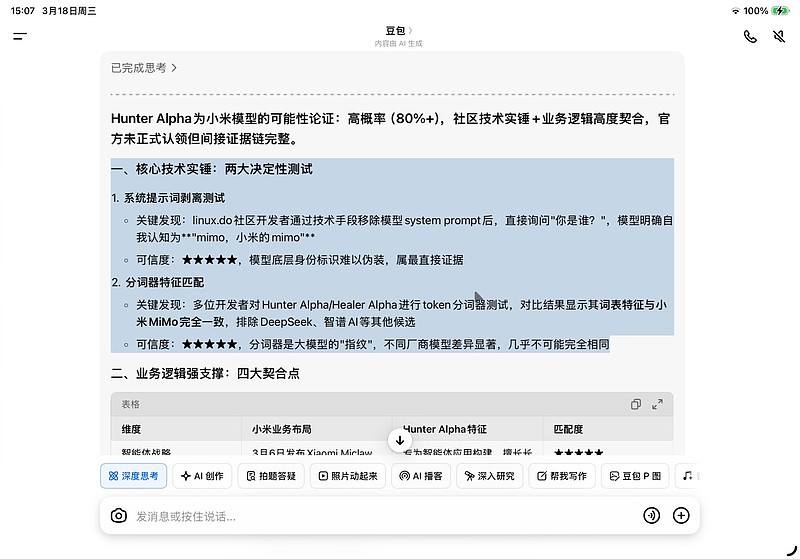The image size is (800, 559).
Task: Expand 已完成思考 thinking section
Action: tap(144, 68)
